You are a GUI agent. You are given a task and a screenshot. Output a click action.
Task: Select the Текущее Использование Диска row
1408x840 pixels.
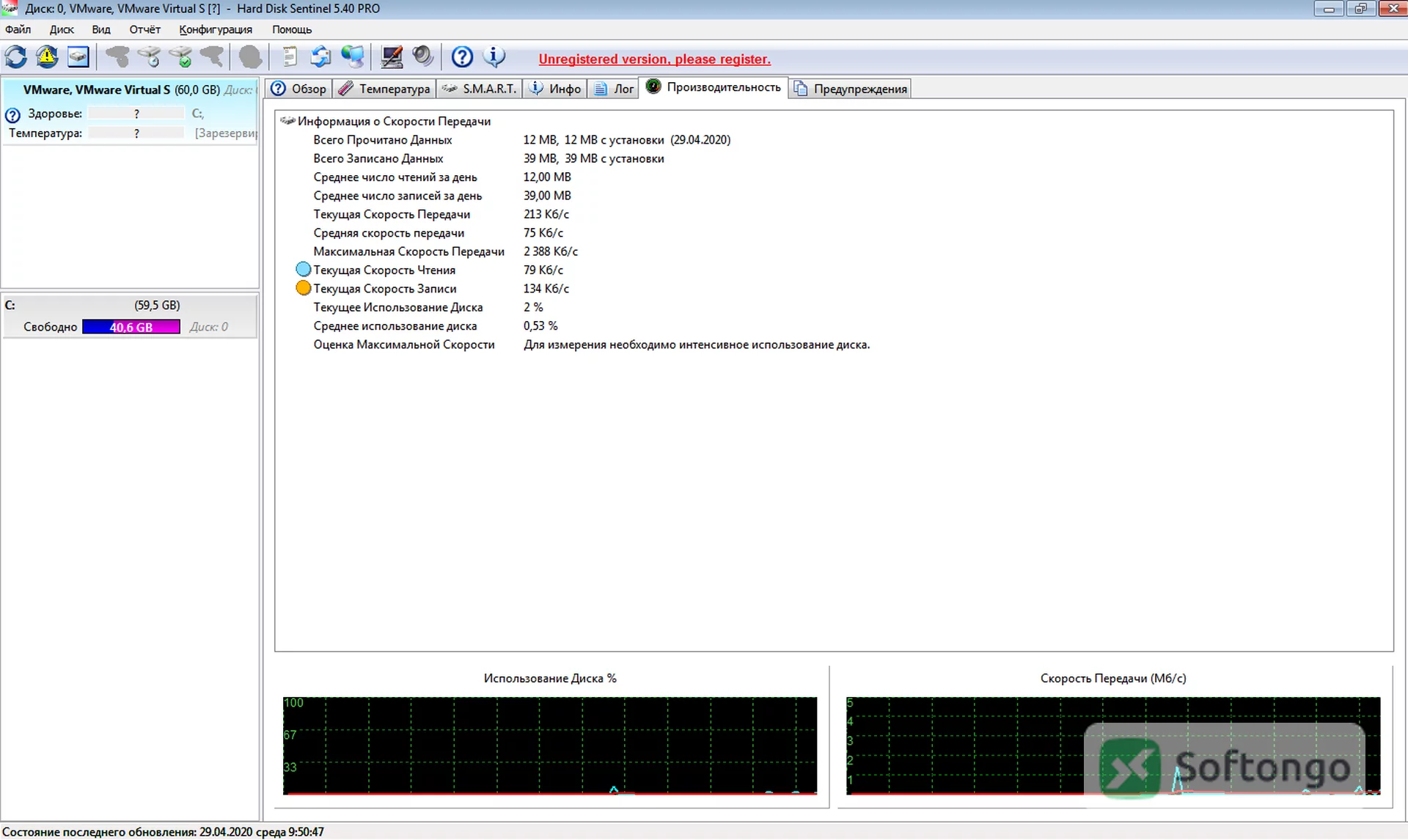pyautogui.click(x=428, y=307)
